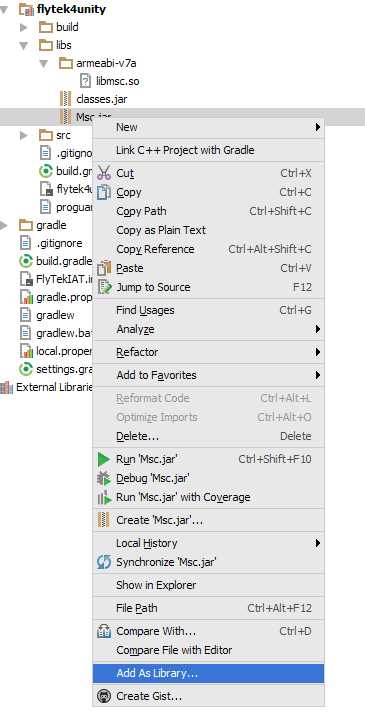Image resolution: width=365 pixels, height=714 pixels.
Task: Click the green Run 'Msc.jar' arrow icon
Action: point(104,459)
